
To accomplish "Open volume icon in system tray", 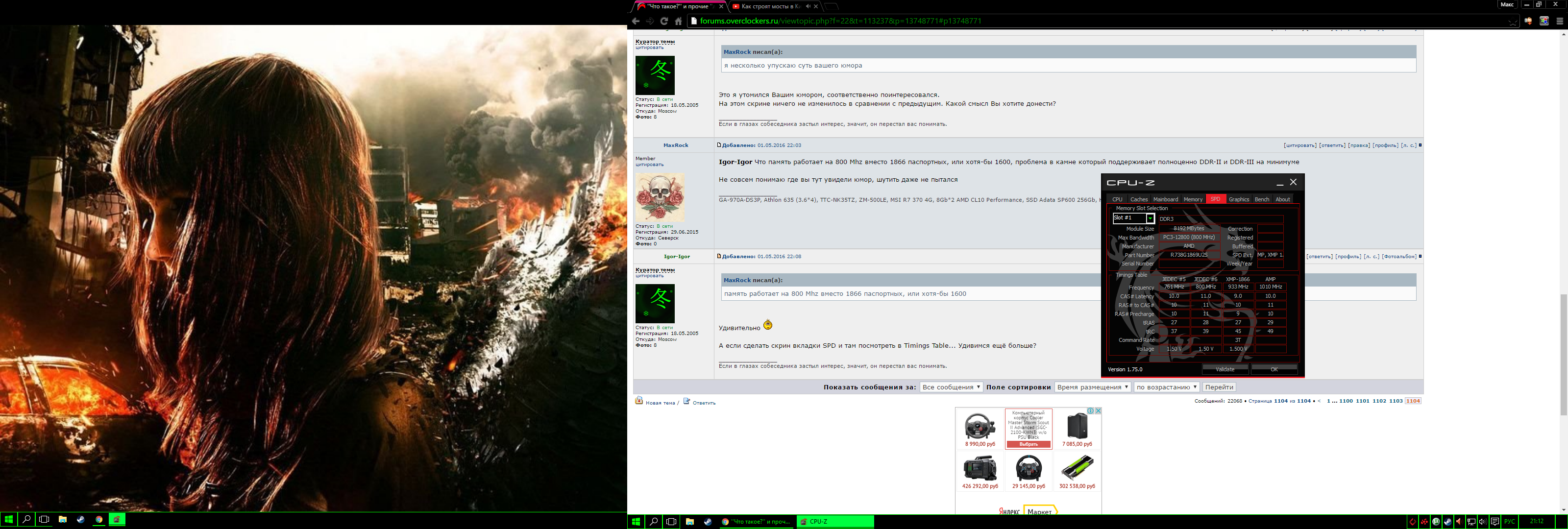I will point(1482,522).
